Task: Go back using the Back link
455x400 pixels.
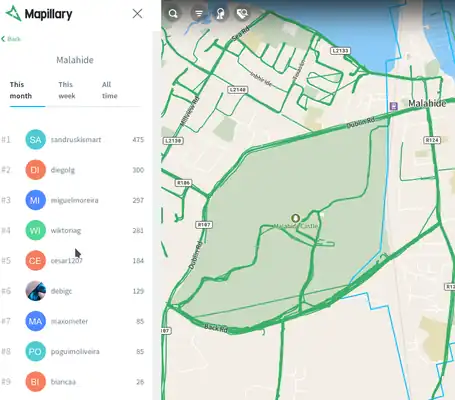Action: [x=11, y=39]
